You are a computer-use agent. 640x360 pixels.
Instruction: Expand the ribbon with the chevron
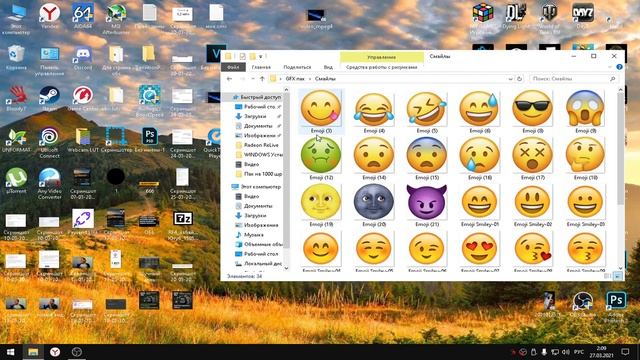610,67
